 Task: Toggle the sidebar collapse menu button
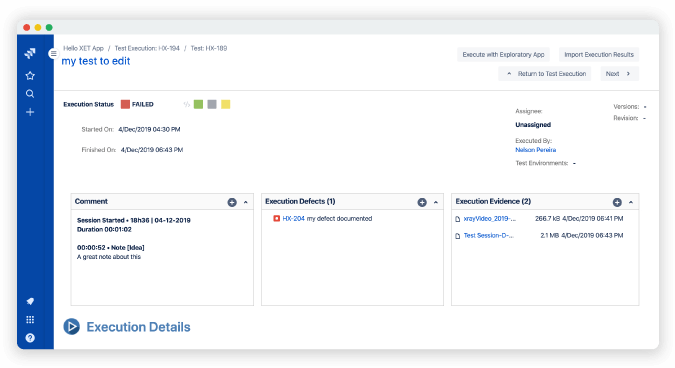[53, 54]
